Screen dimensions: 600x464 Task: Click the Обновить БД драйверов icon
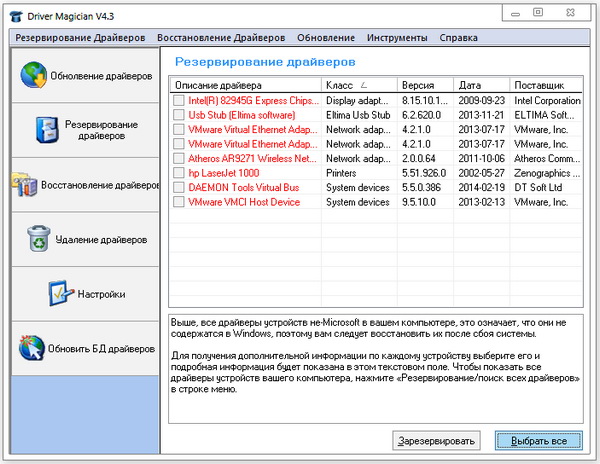32,349
